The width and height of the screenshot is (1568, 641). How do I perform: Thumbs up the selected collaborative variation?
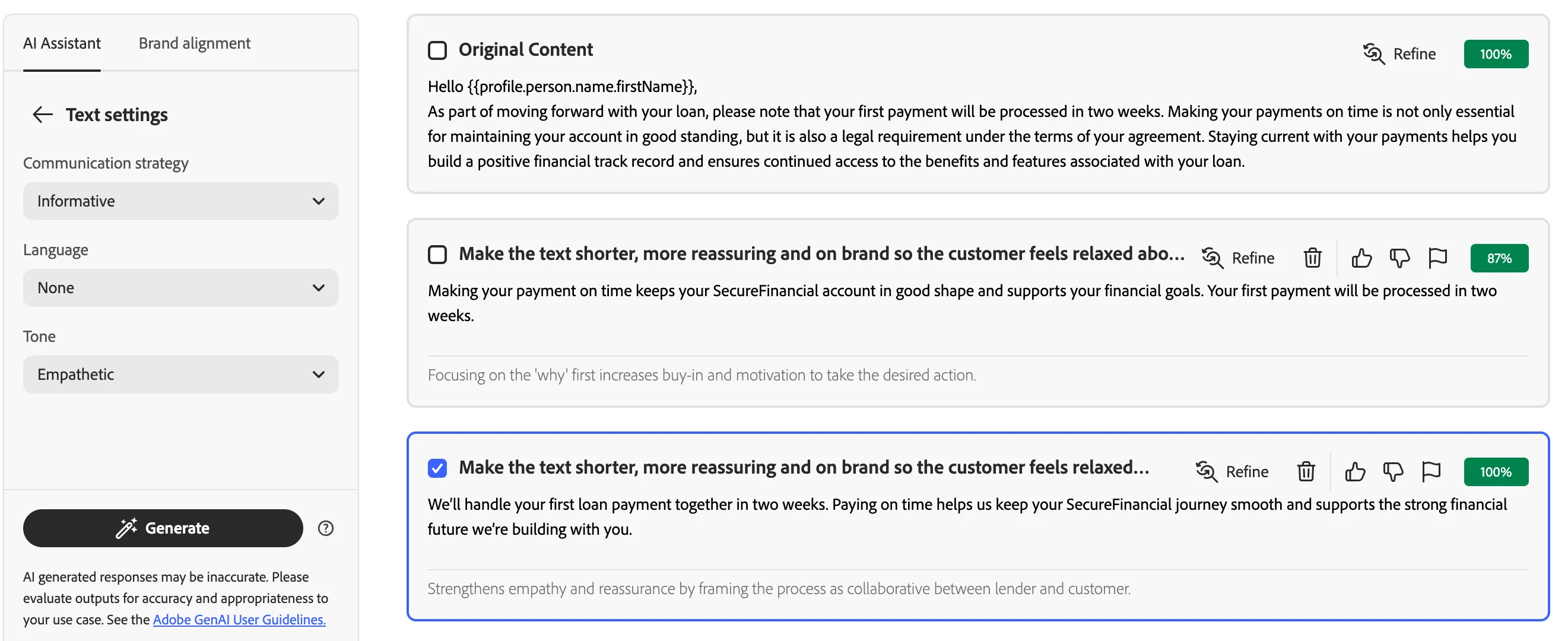click(x=1354, y=472)
